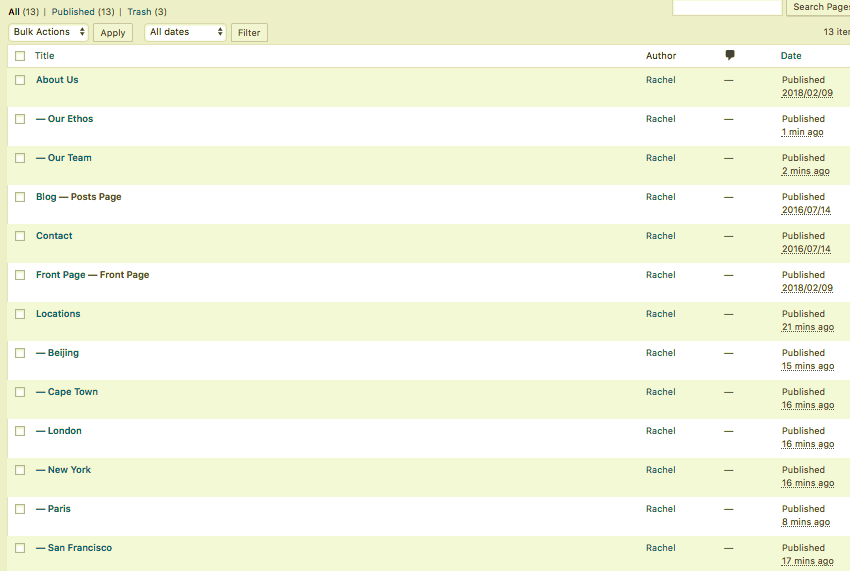Sort pages by the Date column header
850x571 pixels.
click(x=791, y=56)
